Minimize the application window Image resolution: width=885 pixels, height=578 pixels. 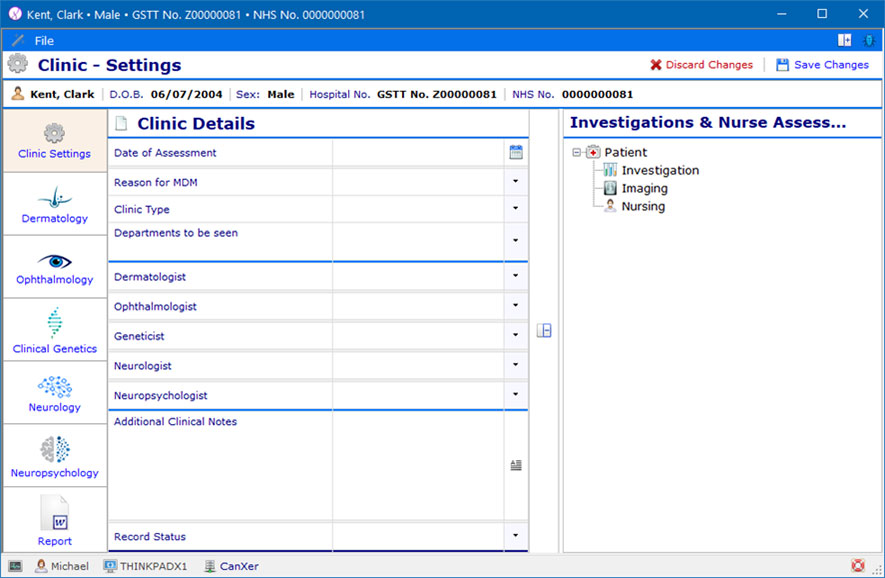point(782,14)
